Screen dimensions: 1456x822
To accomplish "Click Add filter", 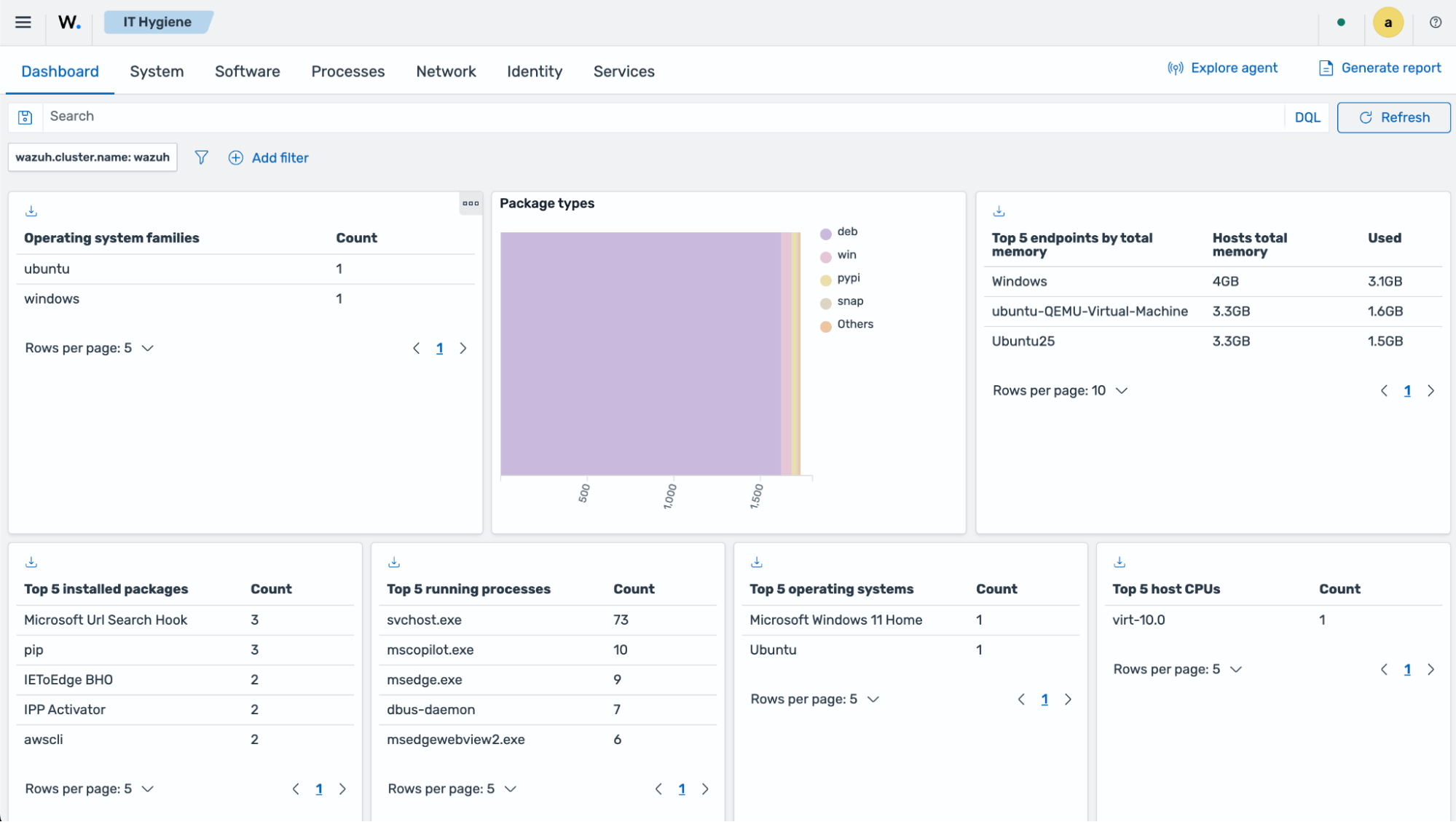I will click(269, 158).
